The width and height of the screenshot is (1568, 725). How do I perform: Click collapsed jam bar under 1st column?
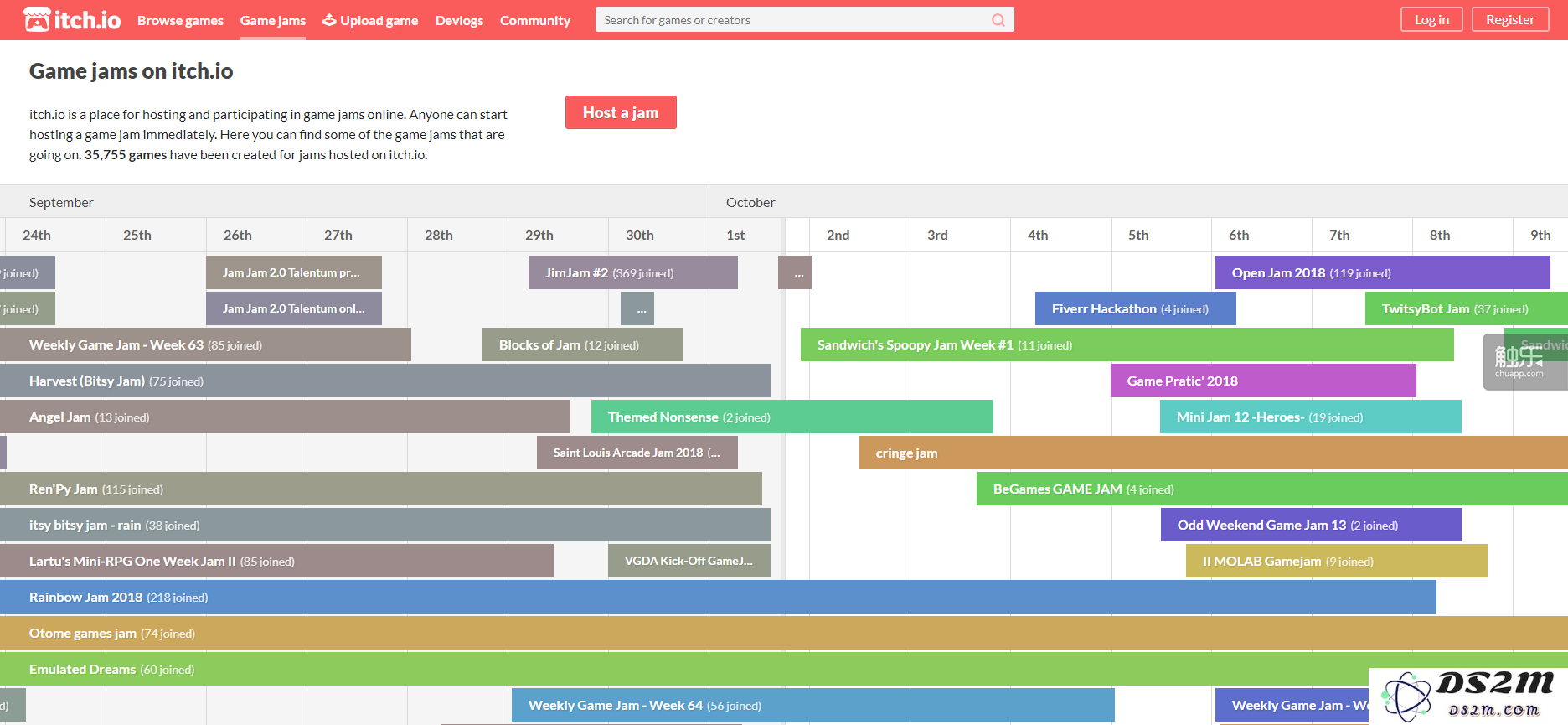795,272
